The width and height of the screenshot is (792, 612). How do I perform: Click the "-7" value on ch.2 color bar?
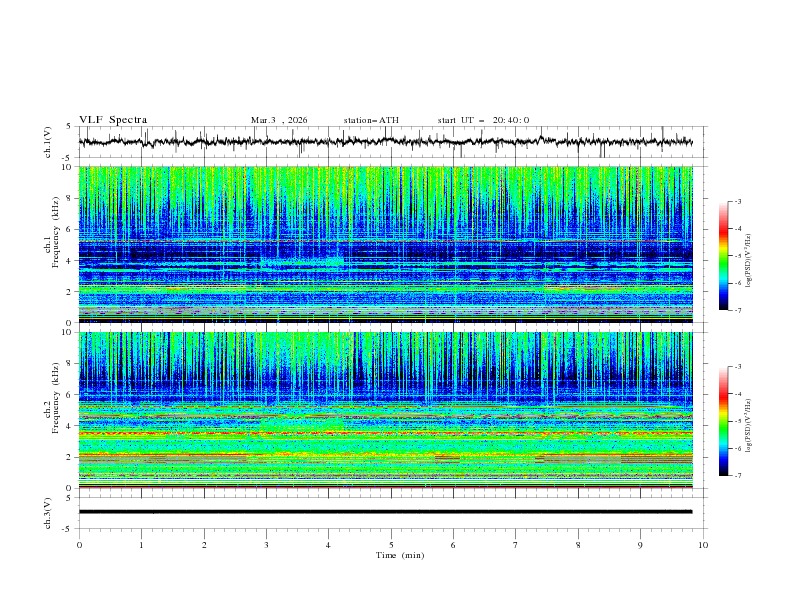[737, 475]
